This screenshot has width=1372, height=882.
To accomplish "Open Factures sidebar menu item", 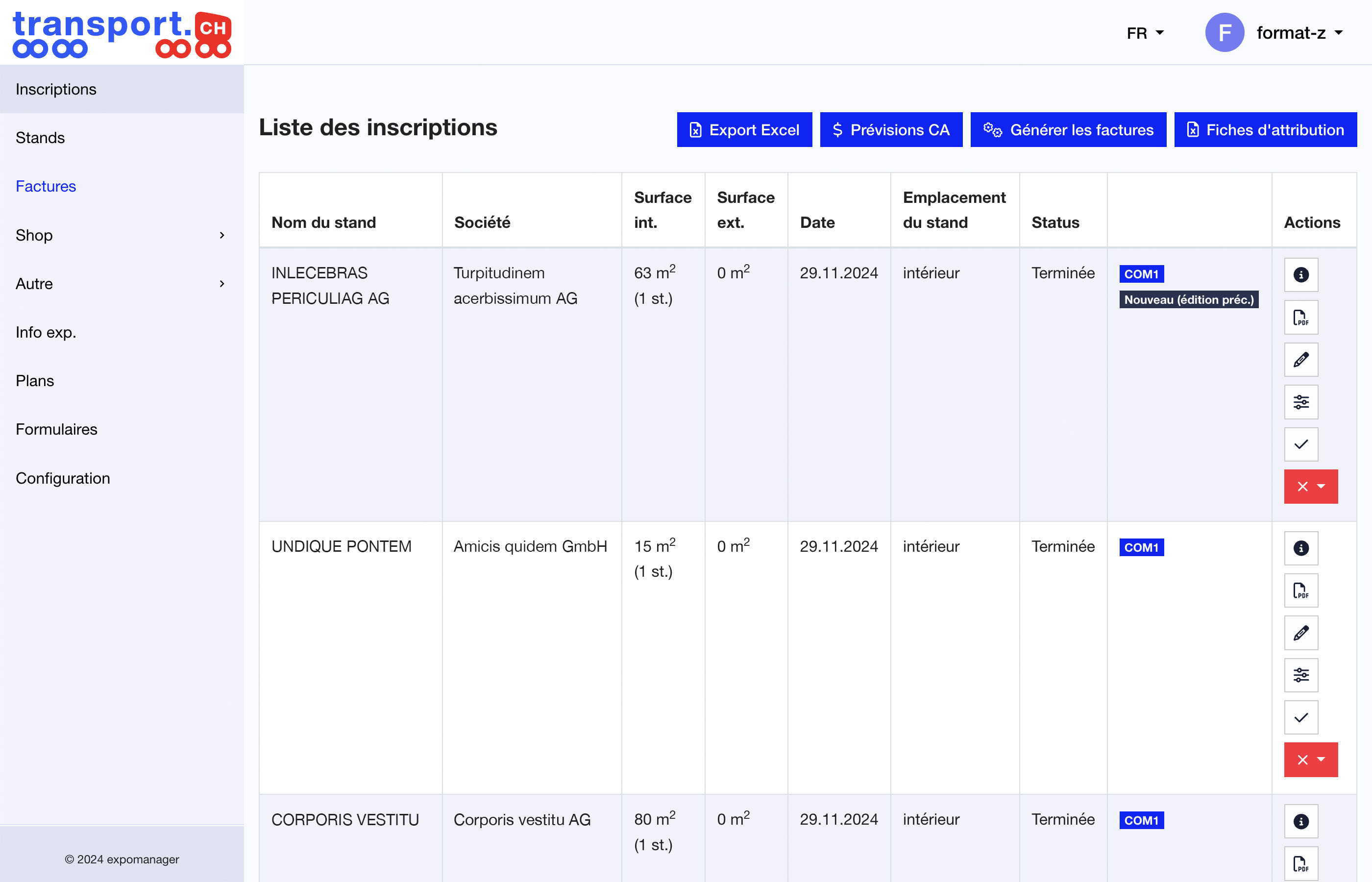I will [46, 187].
